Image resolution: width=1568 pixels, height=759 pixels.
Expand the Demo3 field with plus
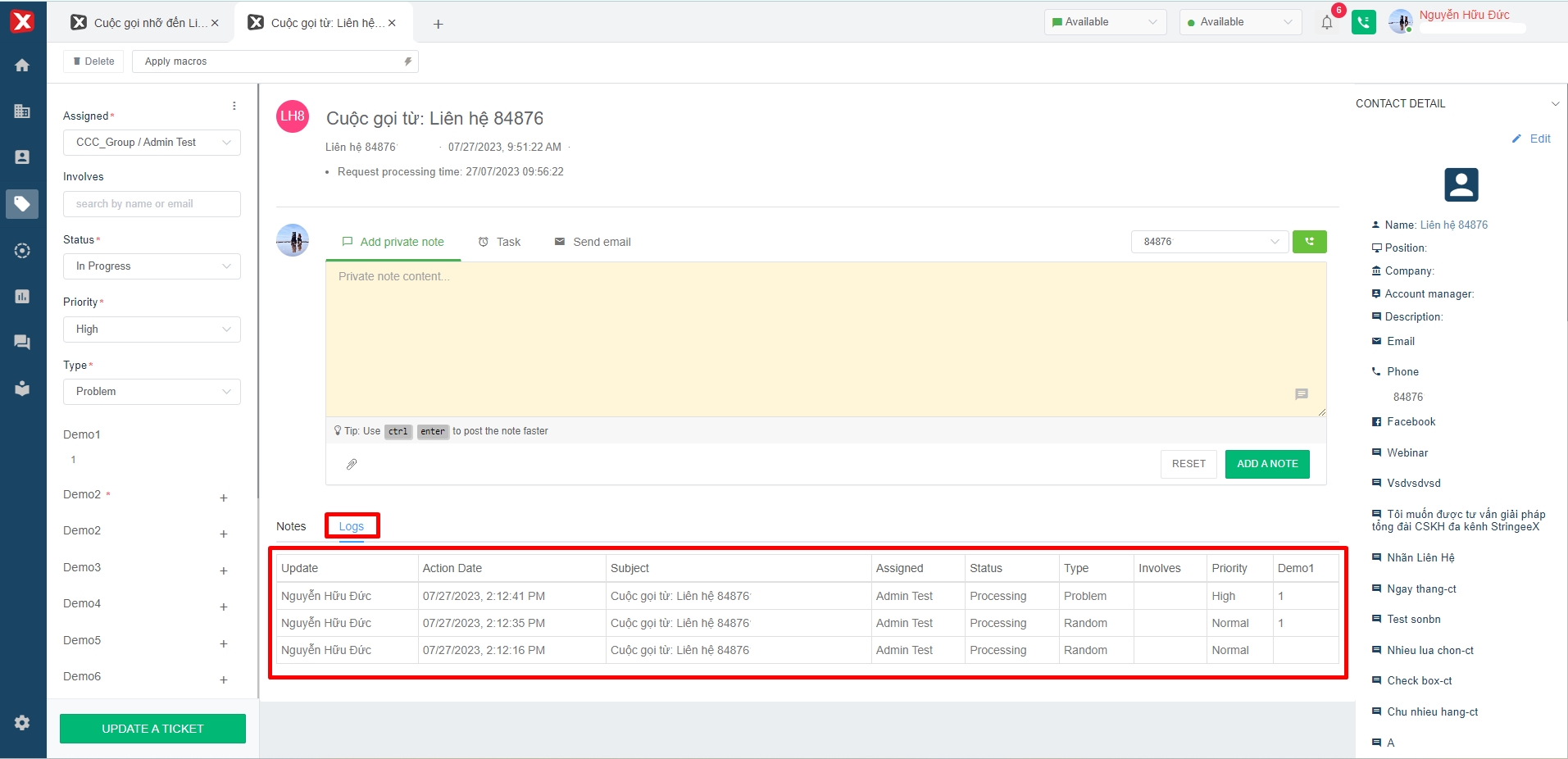pyautogui.click(x=224, y=570)
